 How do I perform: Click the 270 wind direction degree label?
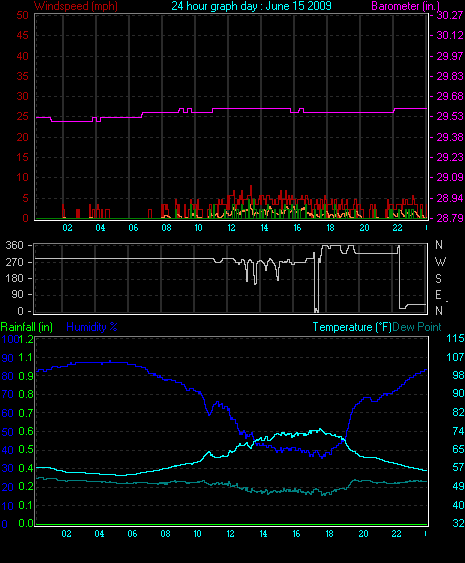(14, 262)
